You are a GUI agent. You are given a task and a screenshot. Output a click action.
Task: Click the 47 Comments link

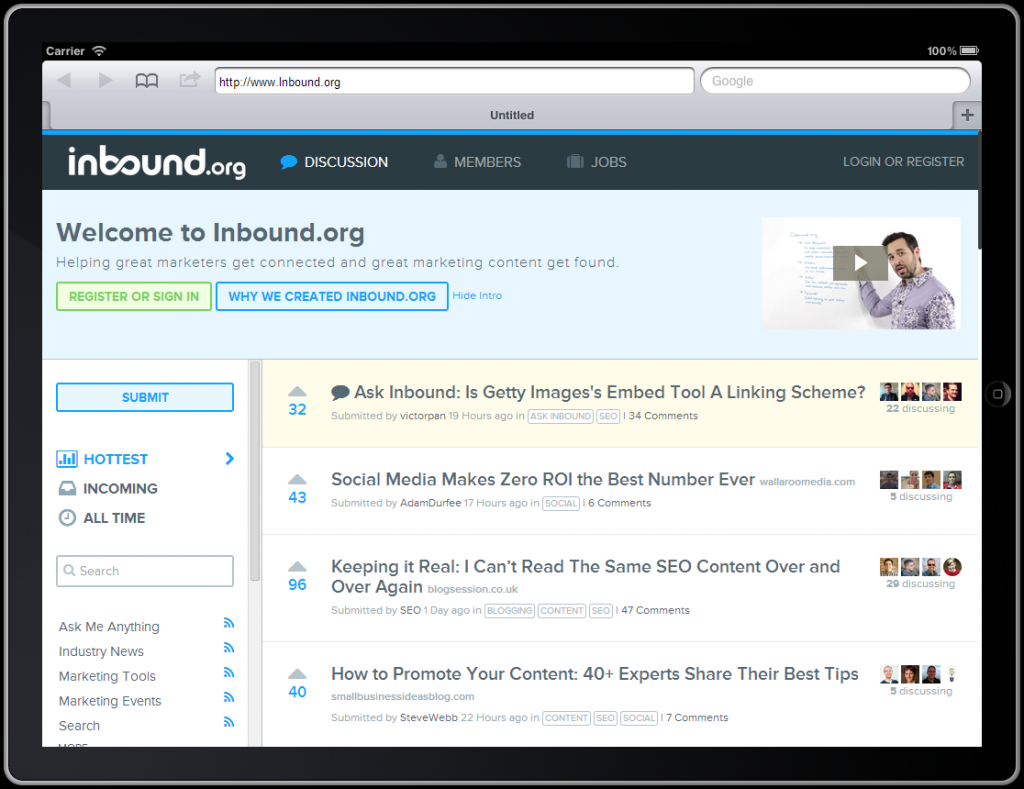click(655, 611)
